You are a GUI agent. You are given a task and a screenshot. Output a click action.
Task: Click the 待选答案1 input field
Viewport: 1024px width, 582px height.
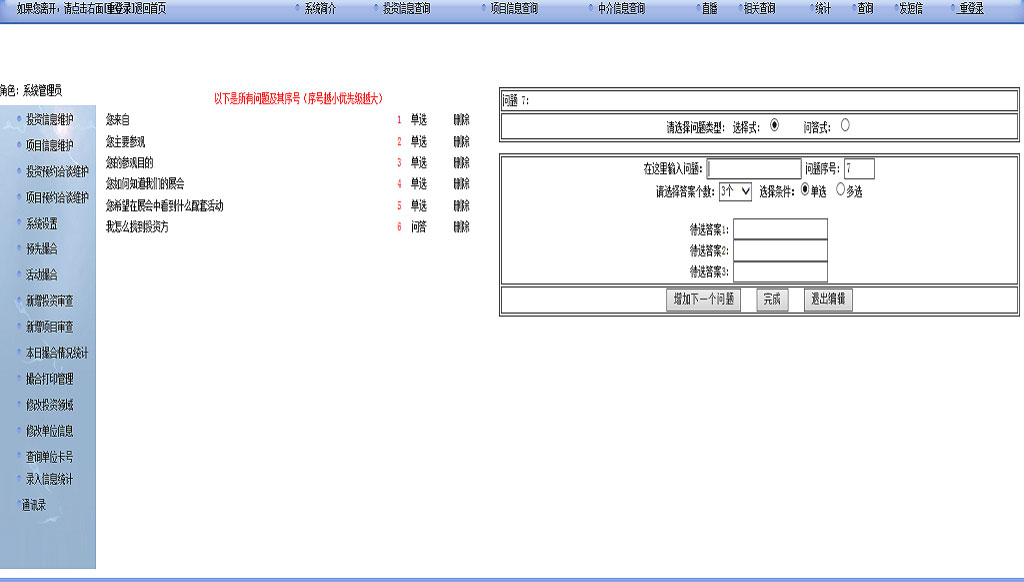tap(780, 229)
